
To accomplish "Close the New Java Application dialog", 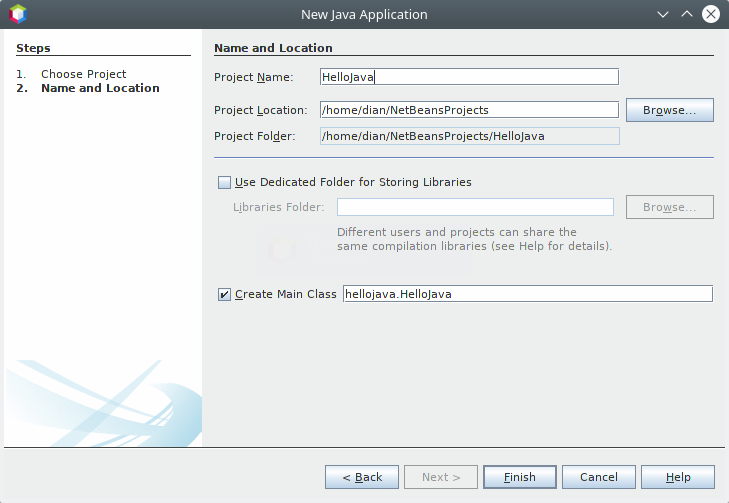I will 711,14.
